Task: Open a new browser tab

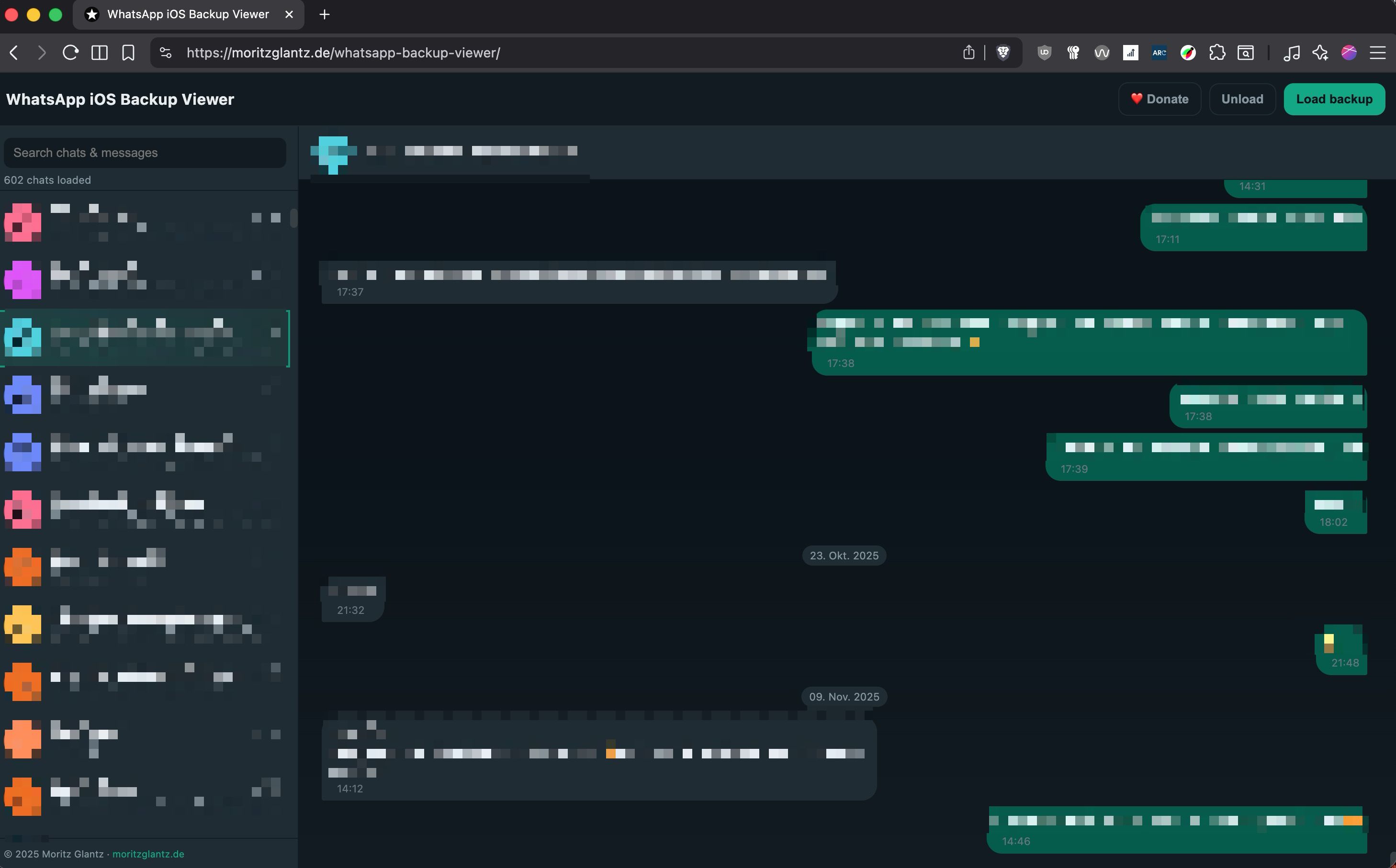Action: click(325, 14)
